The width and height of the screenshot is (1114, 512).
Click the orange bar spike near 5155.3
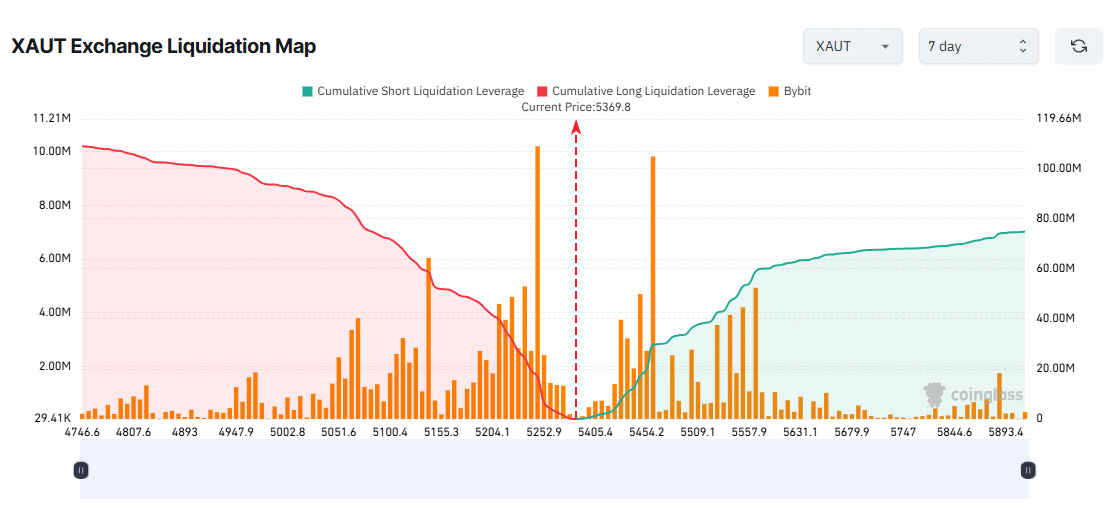428,335
